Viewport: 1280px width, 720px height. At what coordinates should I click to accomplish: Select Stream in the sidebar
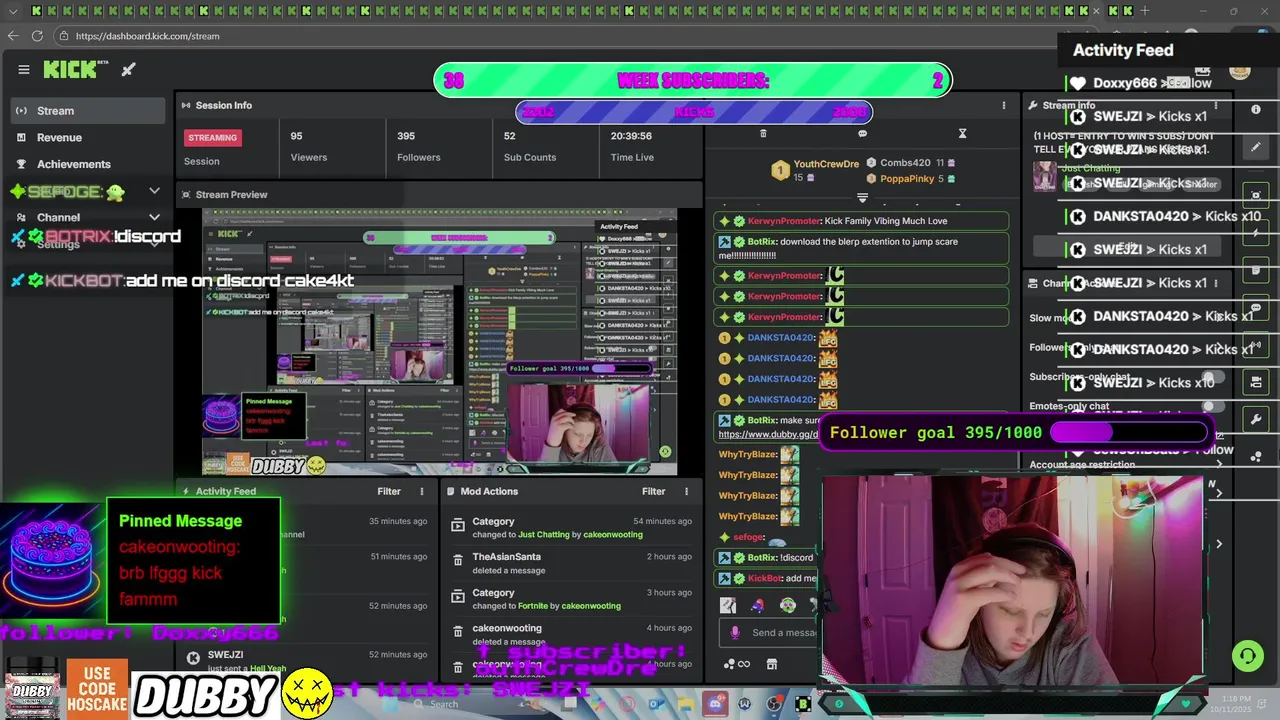coord(88,111)
